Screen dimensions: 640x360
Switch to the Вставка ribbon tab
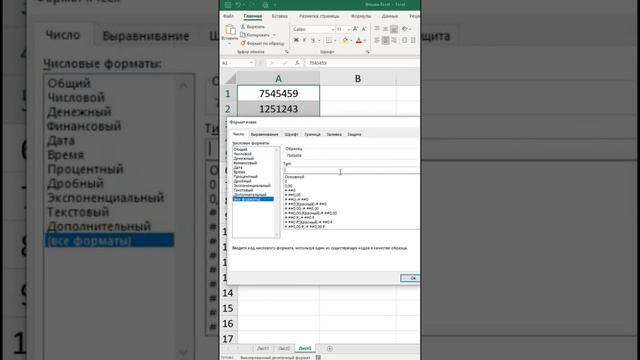[280, 16]
